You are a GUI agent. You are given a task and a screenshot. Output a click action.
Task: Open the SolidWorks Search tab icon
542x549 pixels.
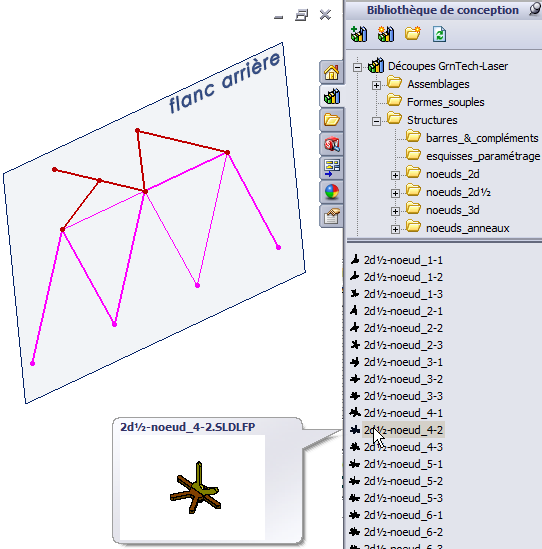[x=331, y=144]
